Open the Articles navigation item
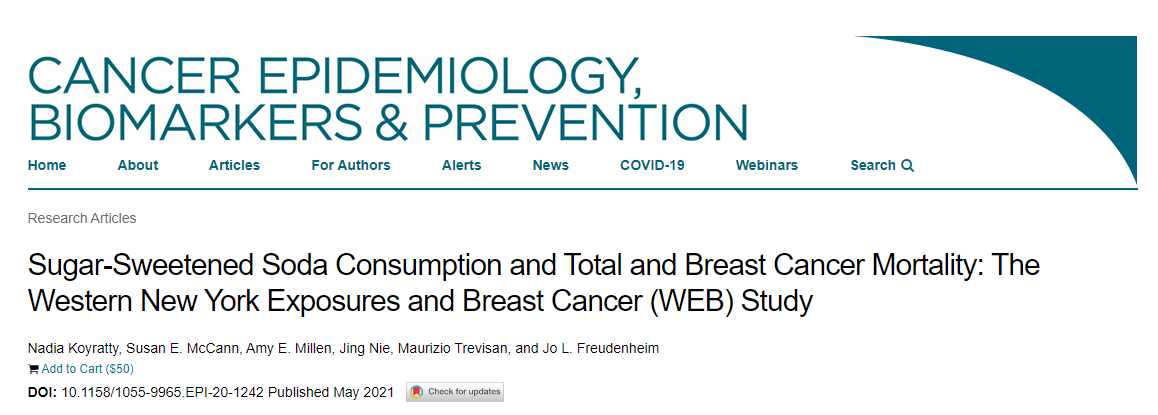 [x=234, y=165]
